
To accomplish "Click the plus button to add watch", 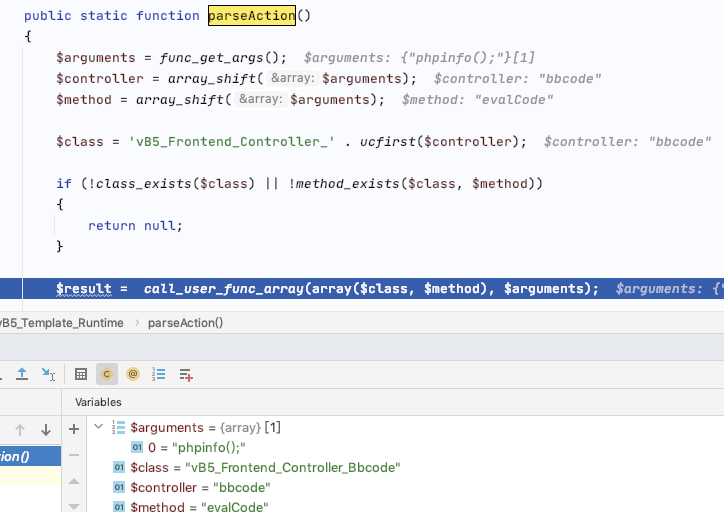I will 73,429.
